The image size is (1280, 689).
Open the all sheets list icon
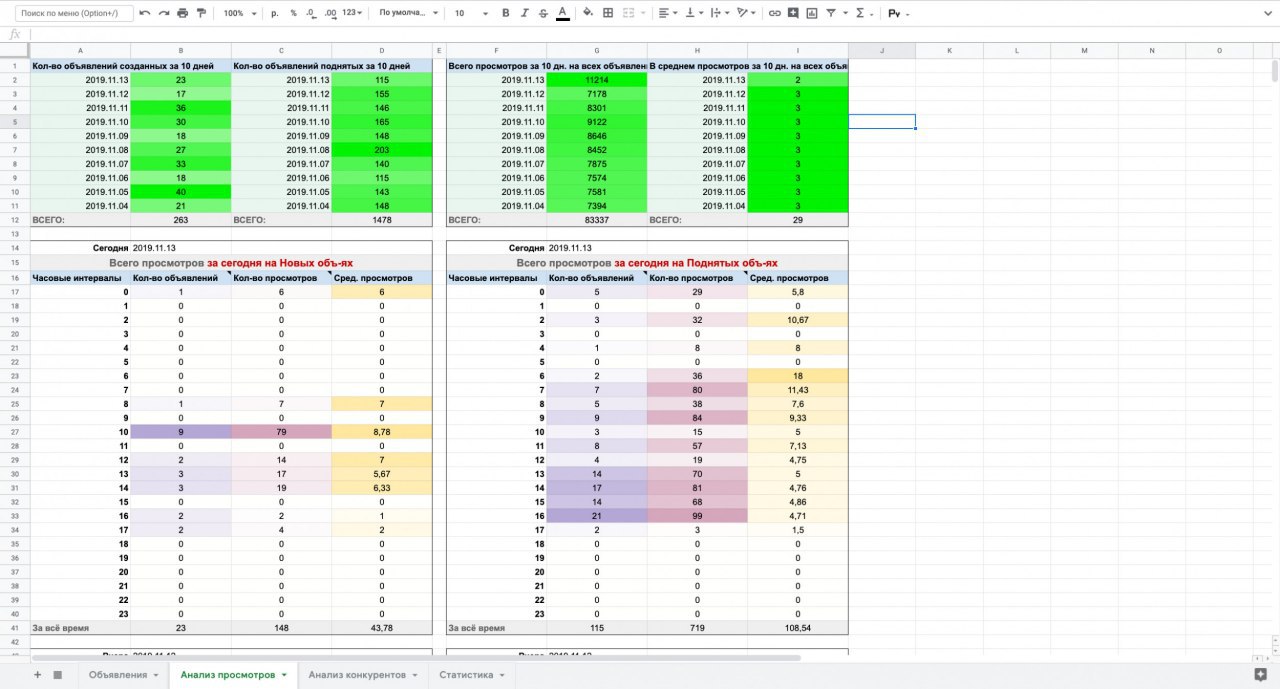click(x=57, y=675)
